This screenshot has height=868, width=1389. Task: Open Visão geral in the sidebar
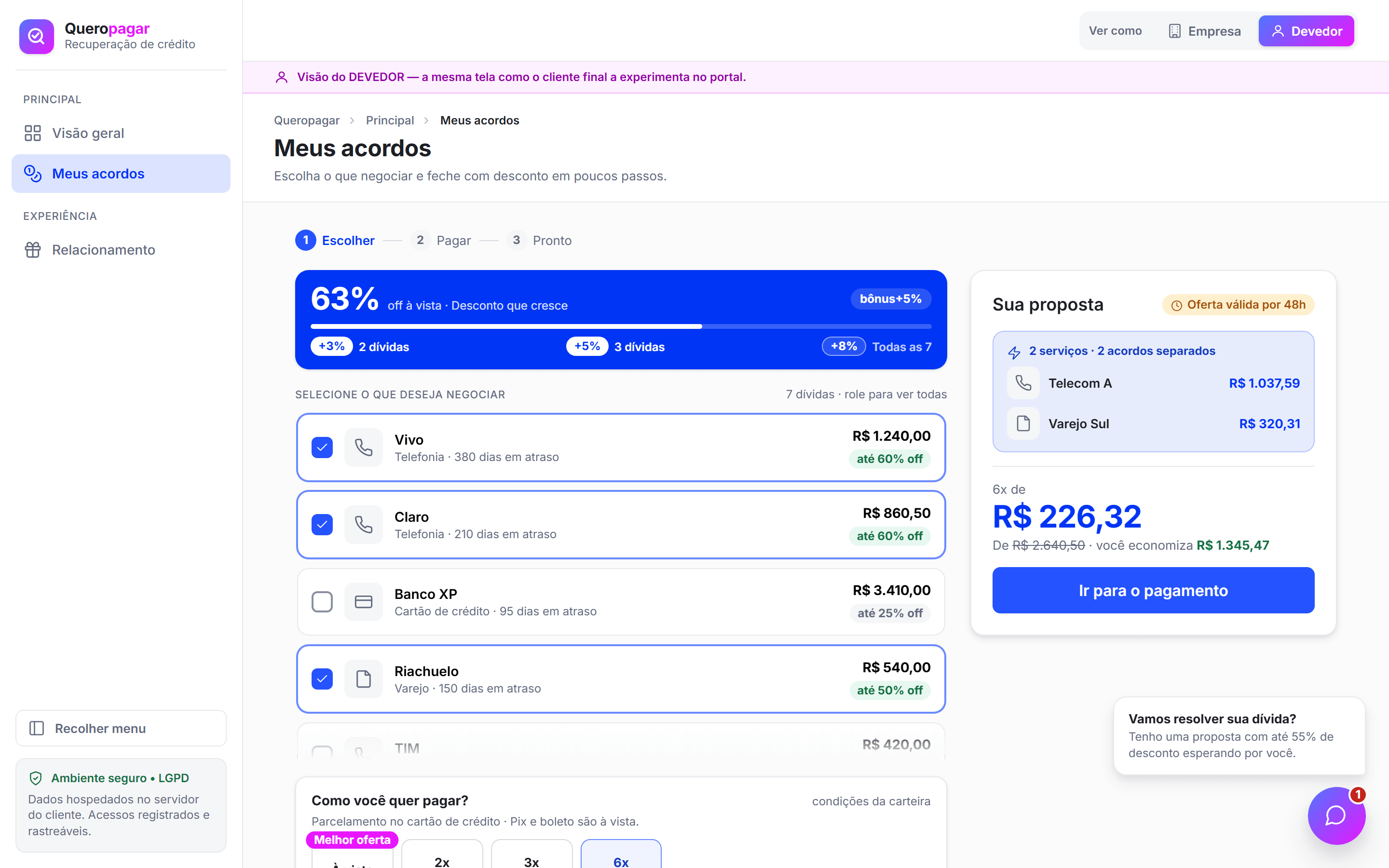pyautogui.click(x=121, y=133)
